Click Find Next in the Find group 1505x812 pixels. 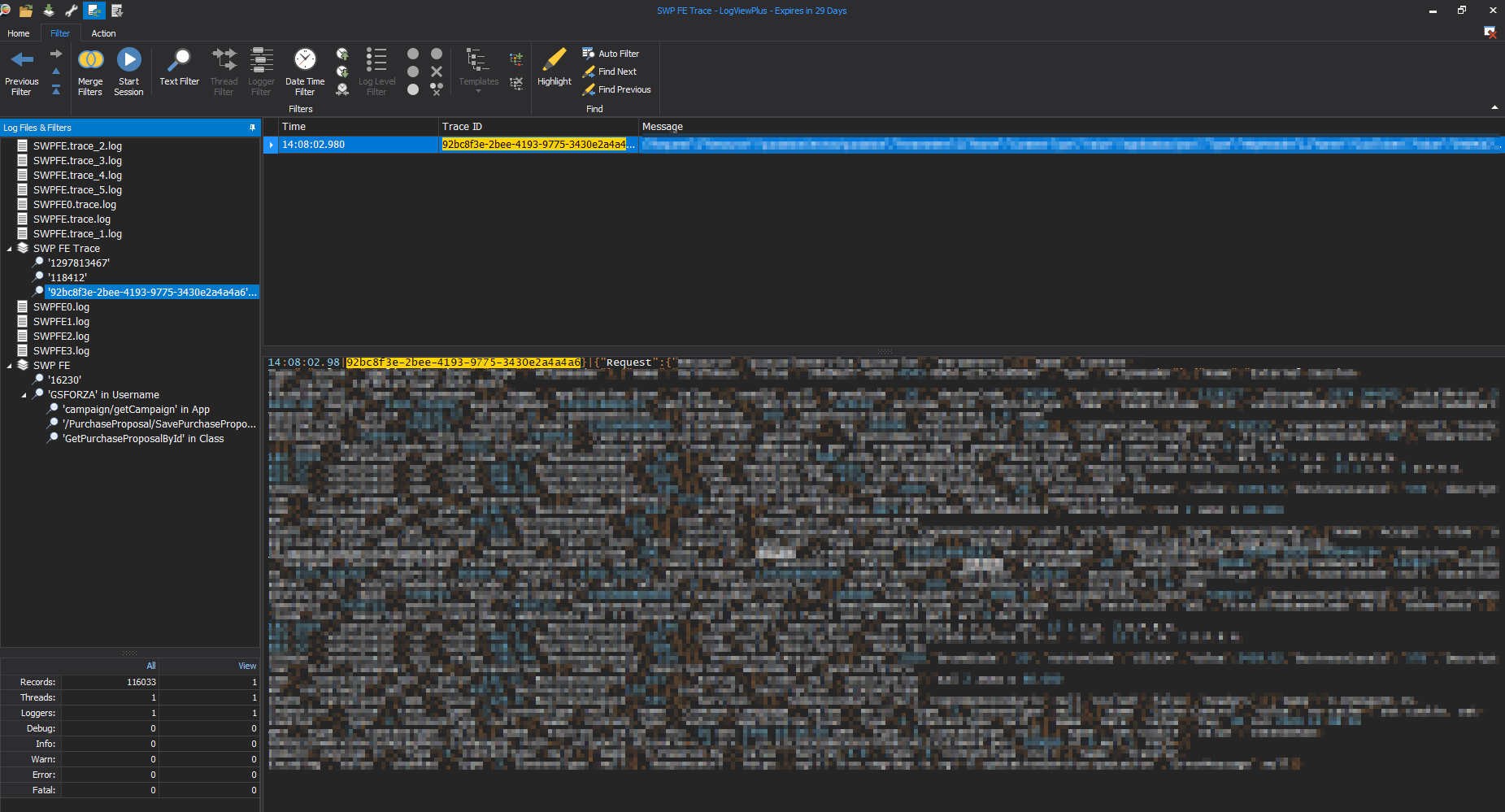(610, 72)
